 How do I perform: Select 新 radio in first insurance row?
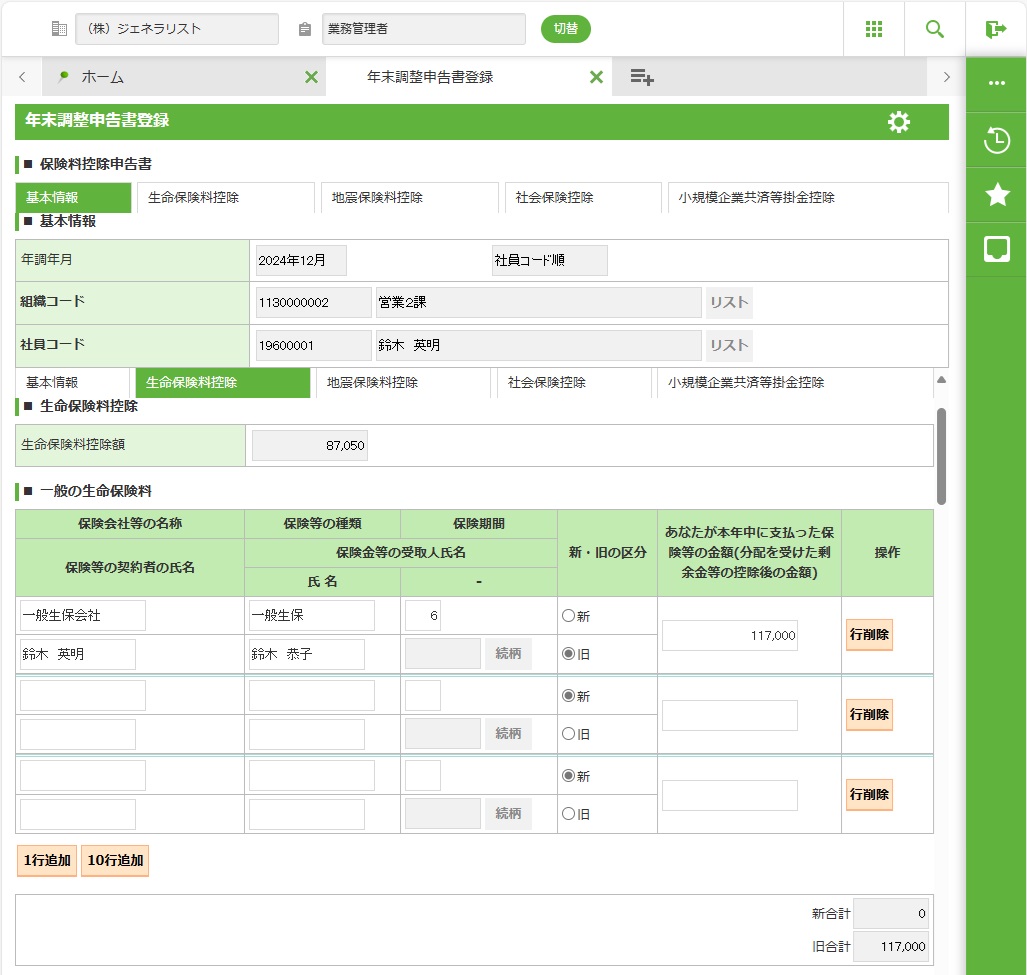coord(569,616)
